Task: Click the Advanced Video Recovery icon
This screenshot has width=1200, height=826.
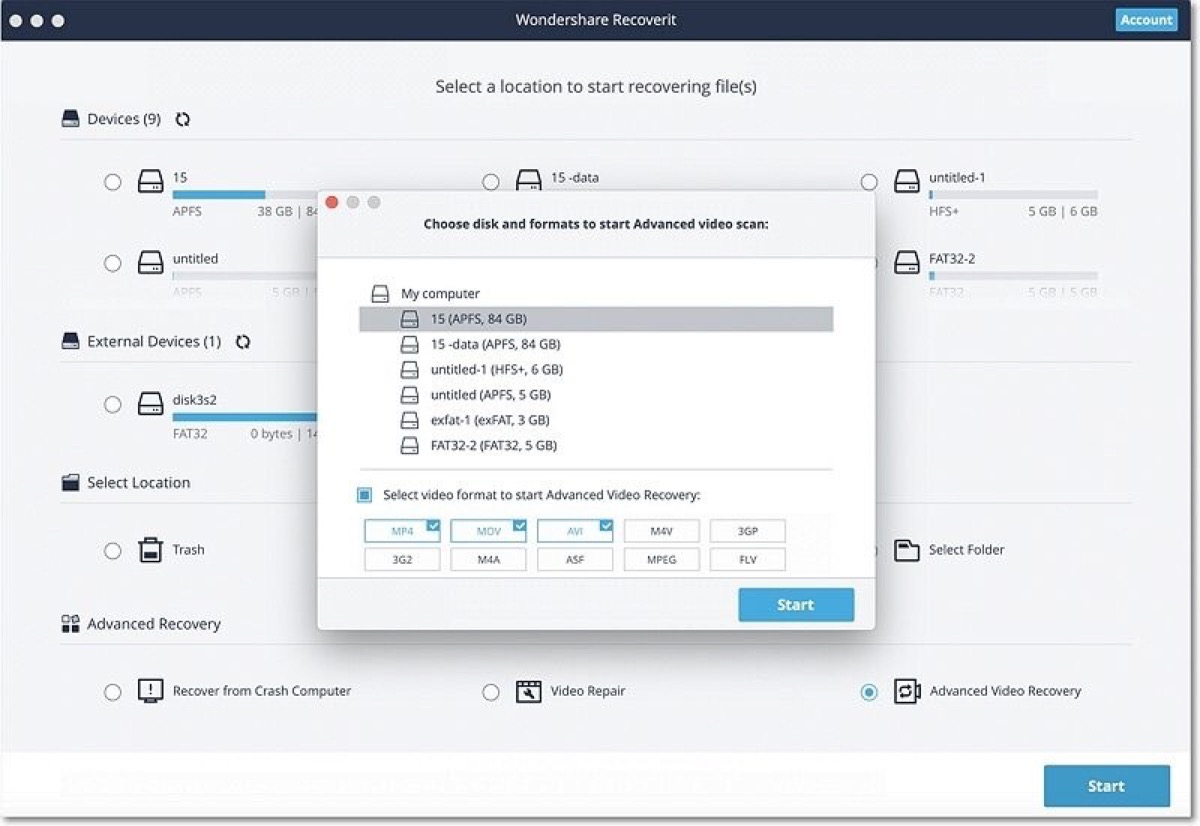Action: [908, 691]
